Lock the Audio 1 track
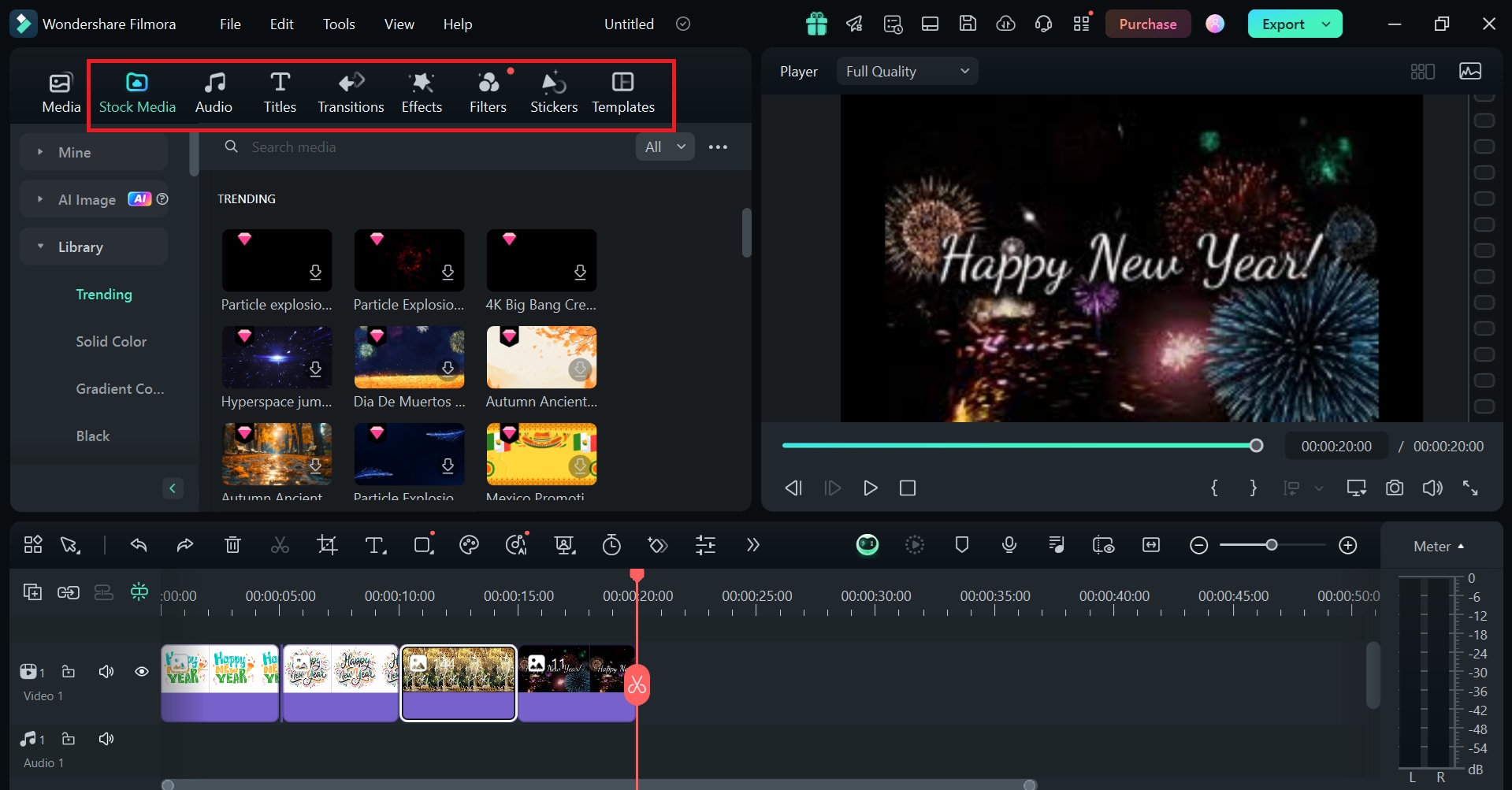1512x790 pixels. (x=69, y=739)
